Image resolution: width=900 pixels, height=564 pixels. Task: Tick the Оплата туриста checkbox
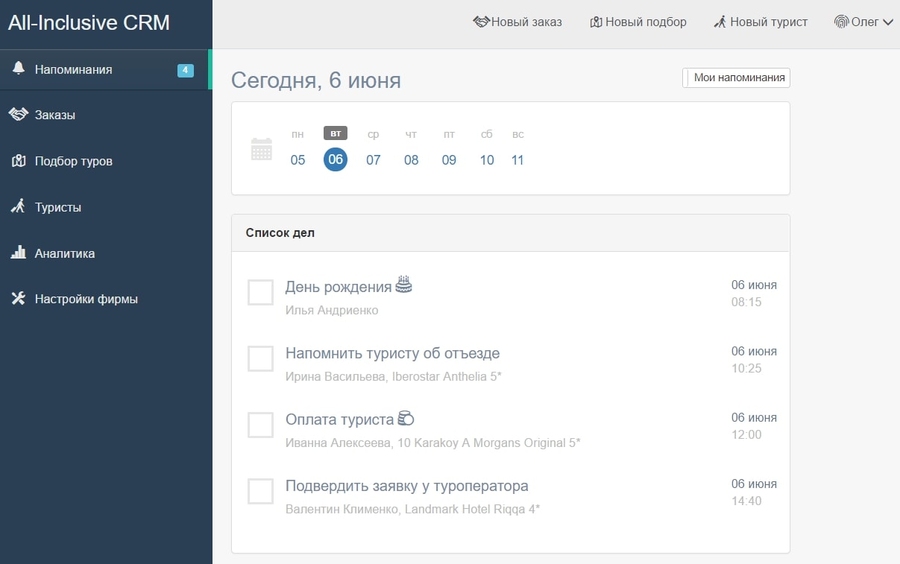coord(260,425)
